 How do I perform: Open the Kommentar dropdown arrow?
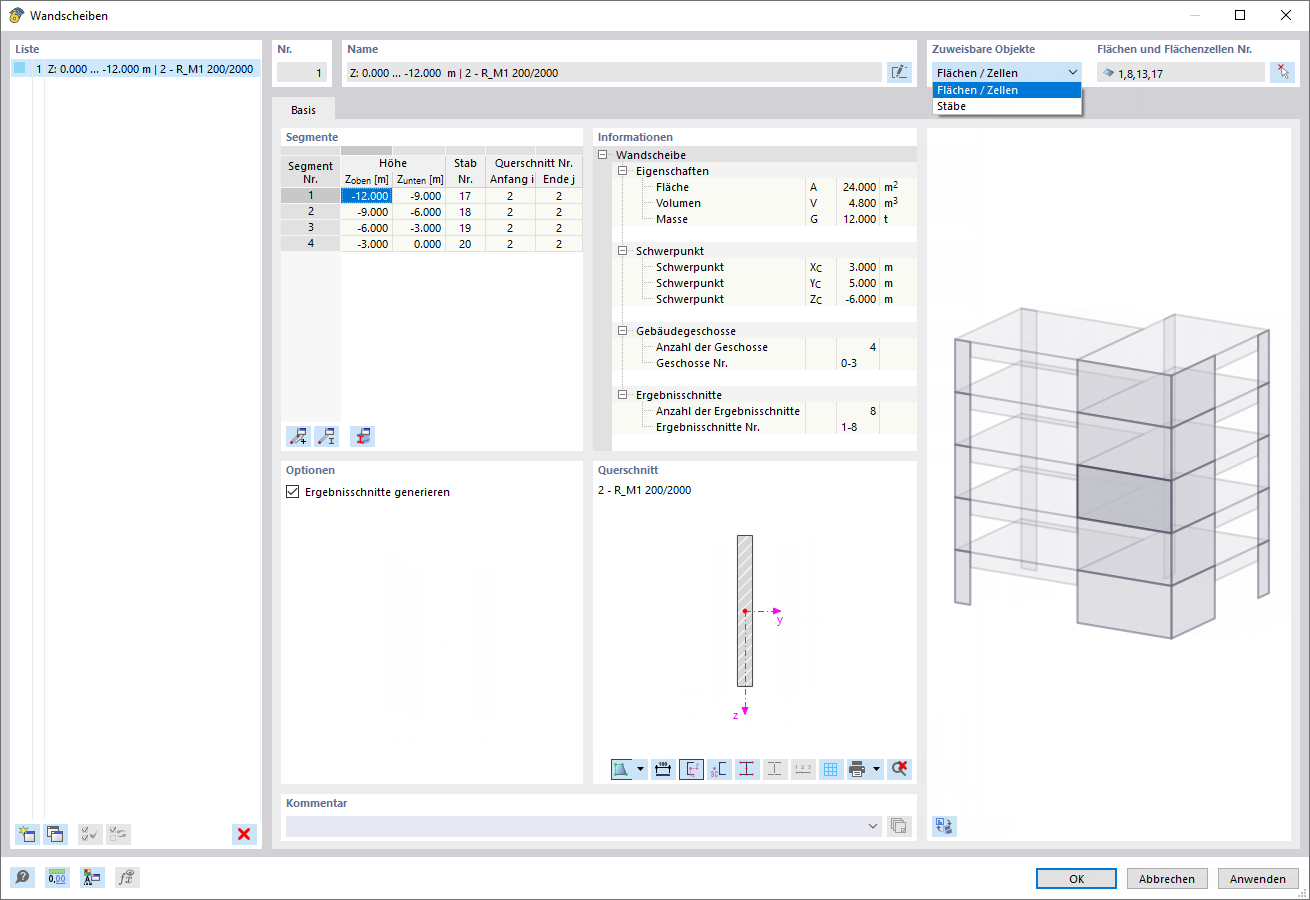pyautogui.click(x=872, y=826)
